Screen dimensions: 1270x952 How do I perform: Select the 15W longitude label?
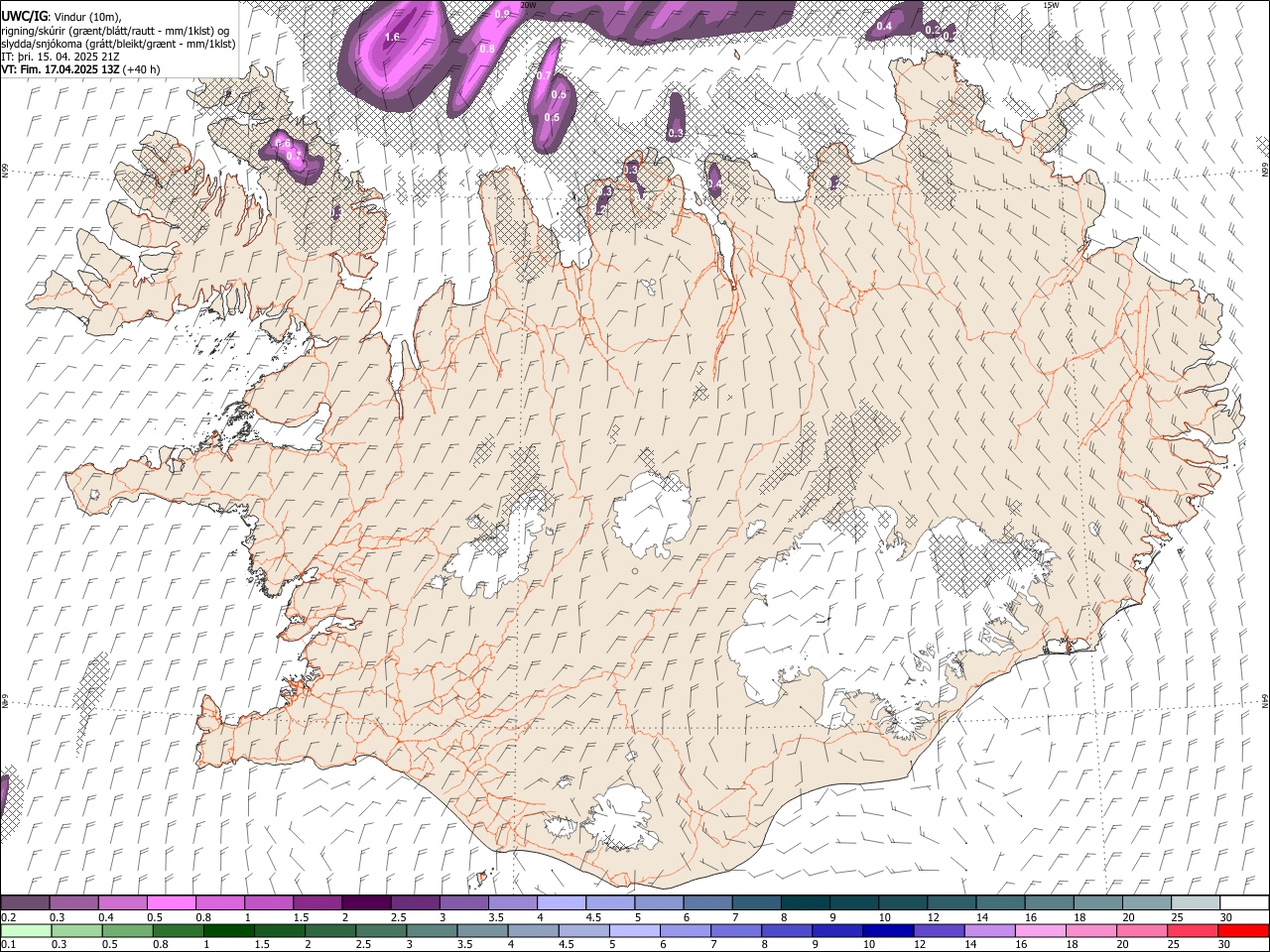coord(1051,5)
